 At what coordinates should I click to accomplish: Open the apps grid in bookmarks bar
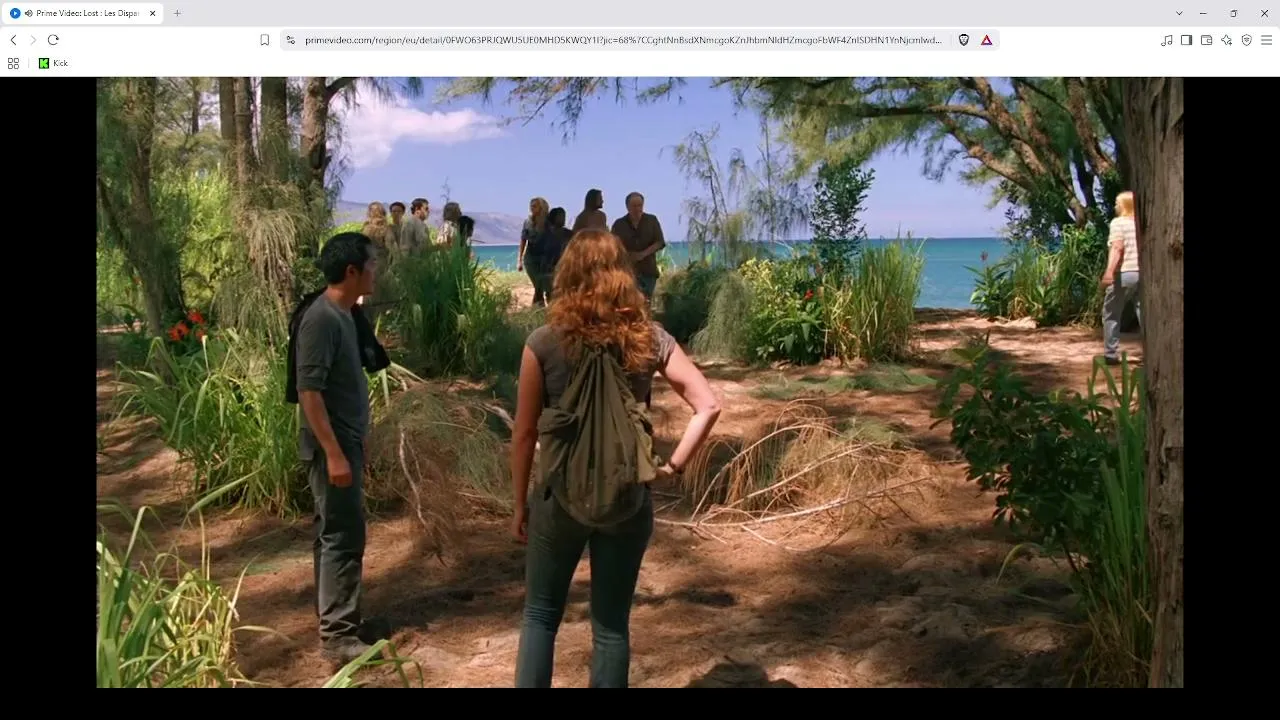tap(13, 63)
